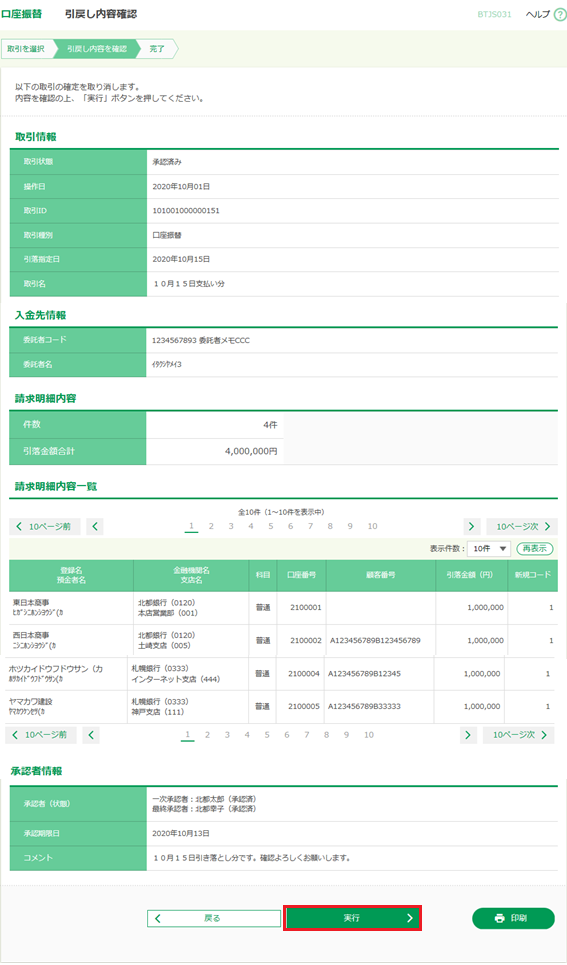Click the 戻る back button
Viewport: 567px width, 965px height.
(214, 918)
